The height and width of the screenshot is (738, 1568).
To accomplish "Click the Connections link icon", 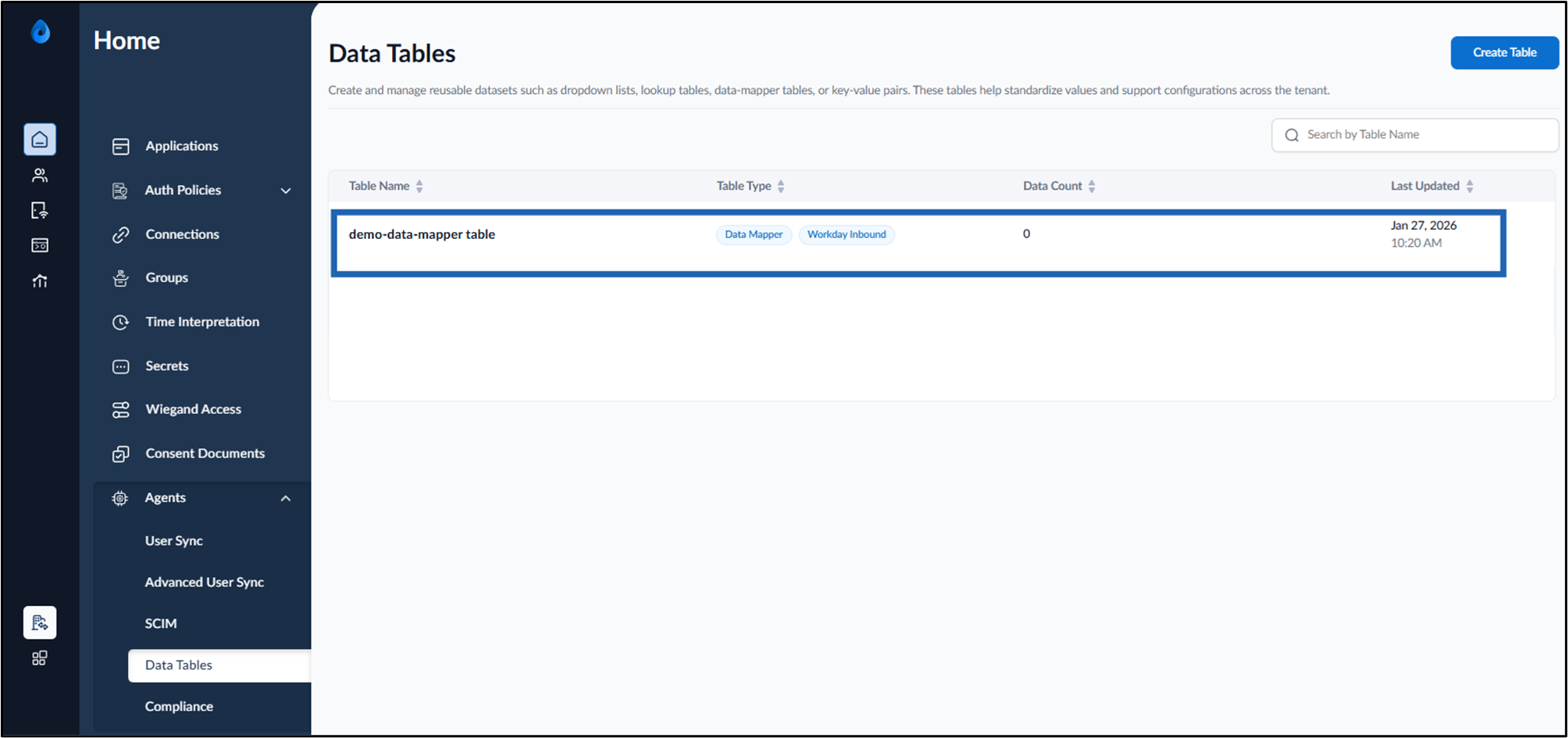I will click(x=121, y=234).
